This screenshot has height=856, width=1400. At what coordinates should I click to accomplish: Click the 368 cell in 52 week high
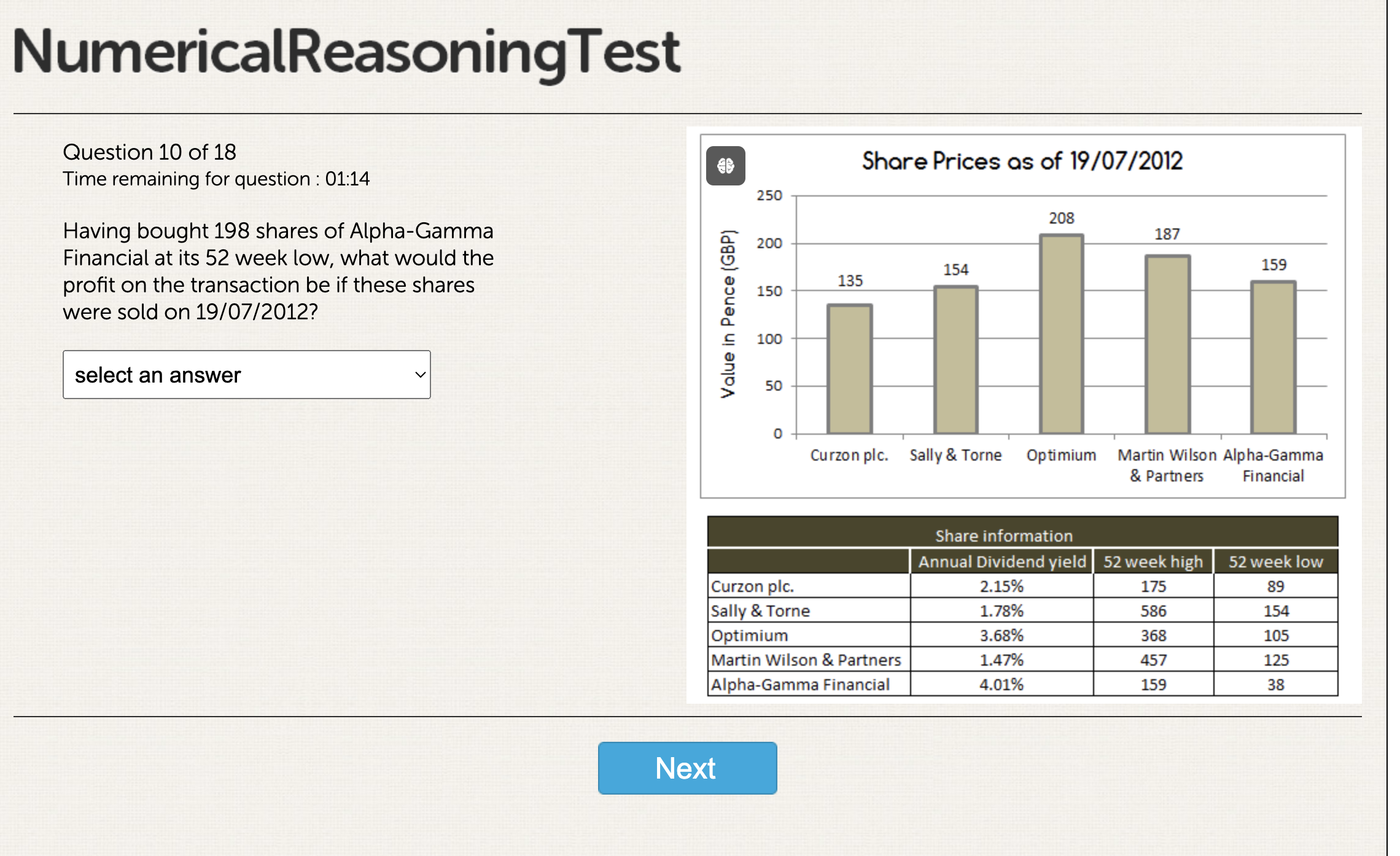1153,636
